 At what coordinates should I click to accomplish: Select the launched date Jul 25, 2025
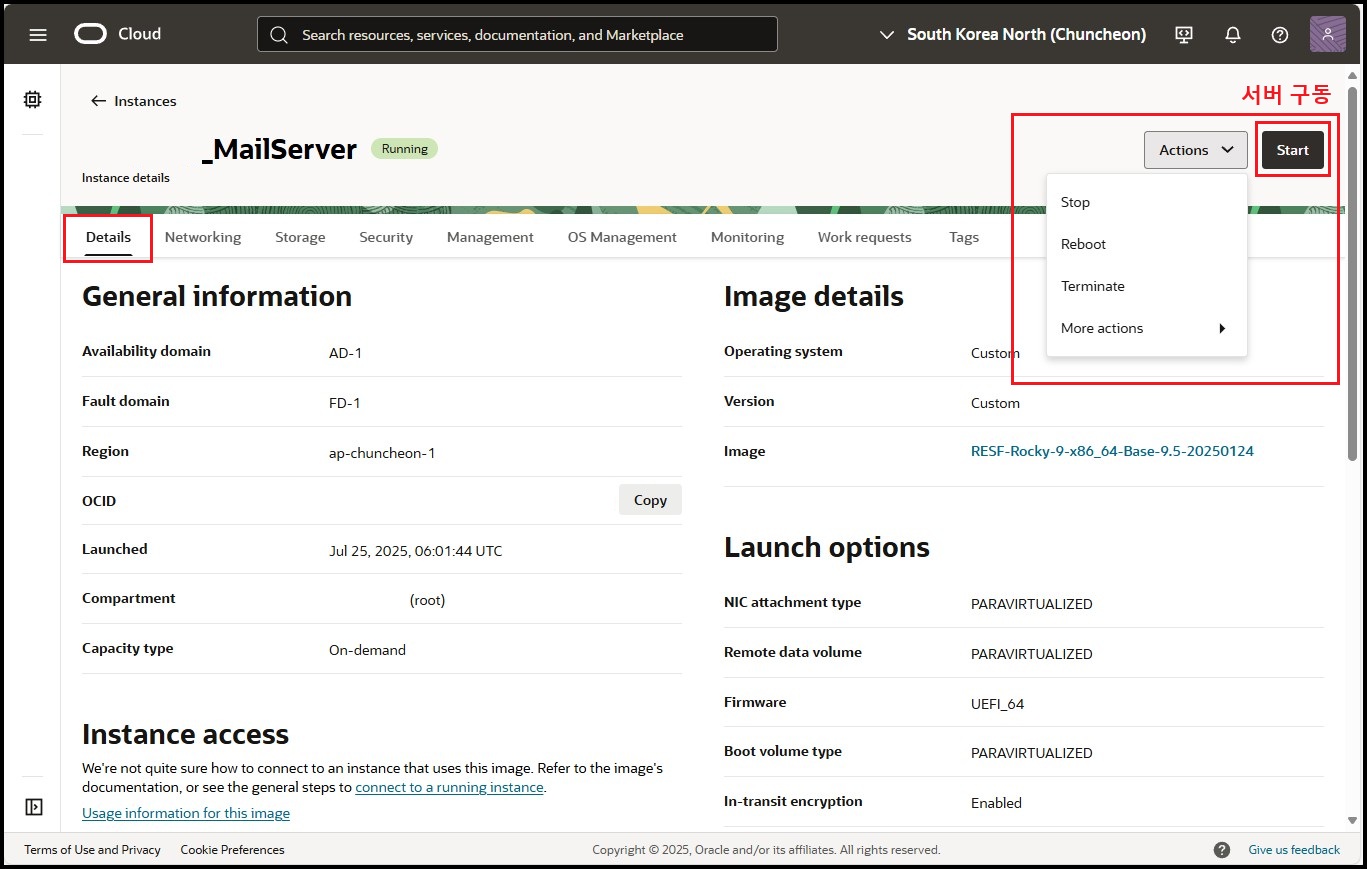(415, 551)
